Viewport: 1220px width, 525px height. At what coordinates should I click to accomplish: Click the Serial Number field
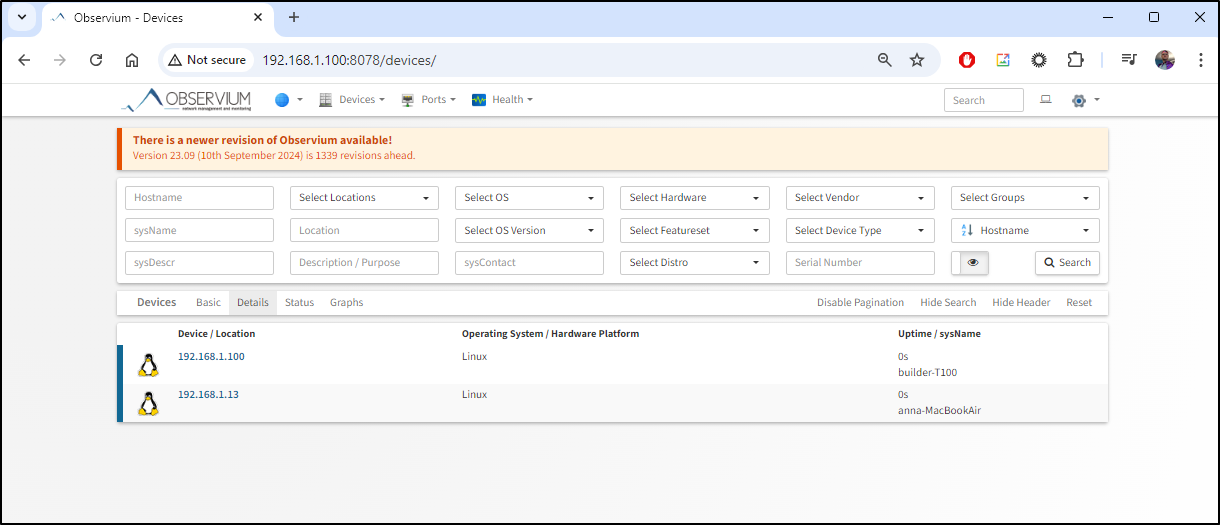pyautogui.click(x=860, y=262)
